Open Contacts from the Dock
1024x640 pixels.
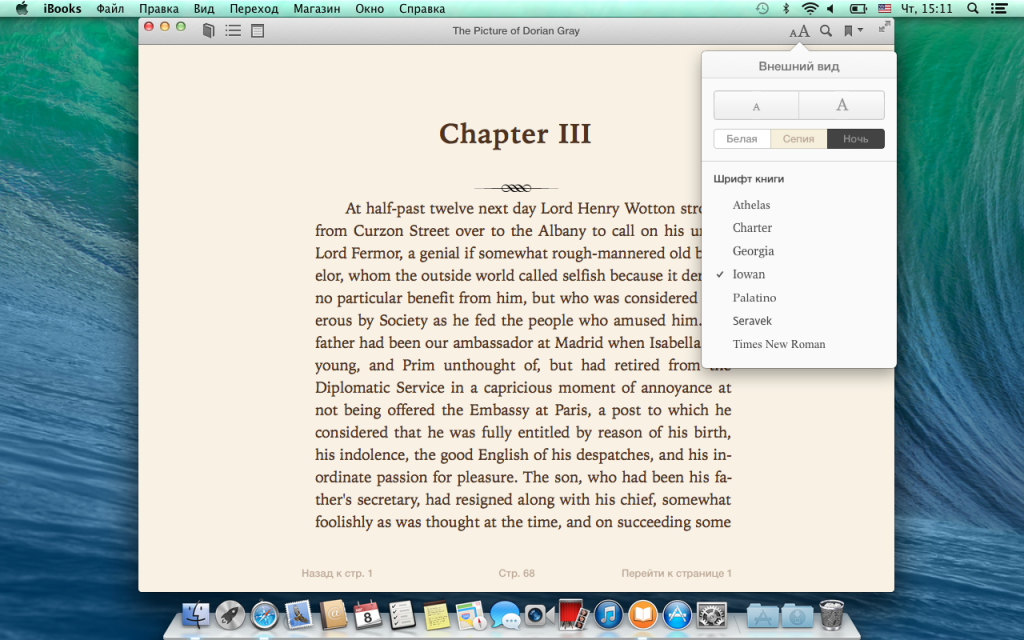click(x=334, y=615)
